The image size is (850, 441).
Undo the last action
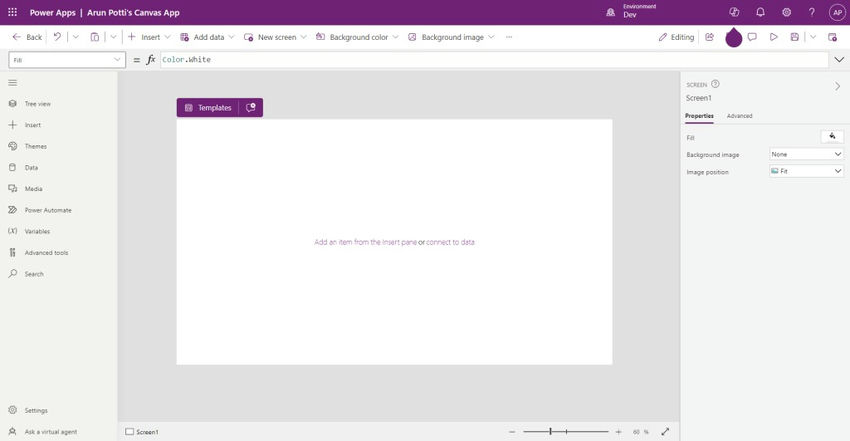click(57, 37)
